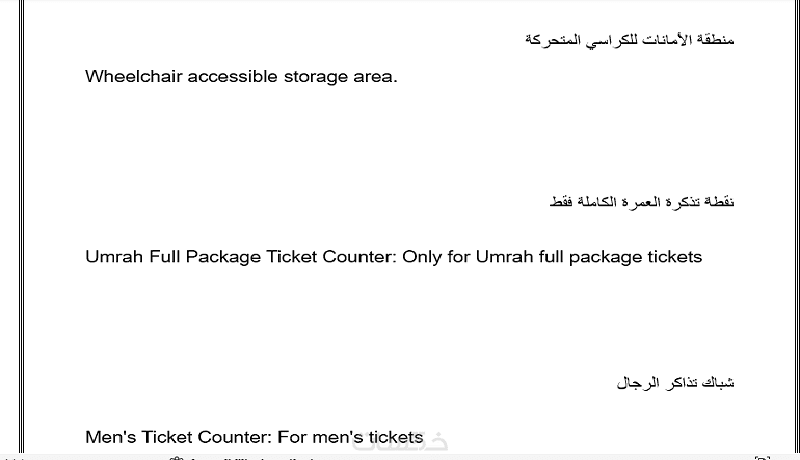Image resolution: width=800 pixels, height=460 pixels.
Task: Click the first word "Umrah" starting the Umrah line
Action: tap(113, 257)
